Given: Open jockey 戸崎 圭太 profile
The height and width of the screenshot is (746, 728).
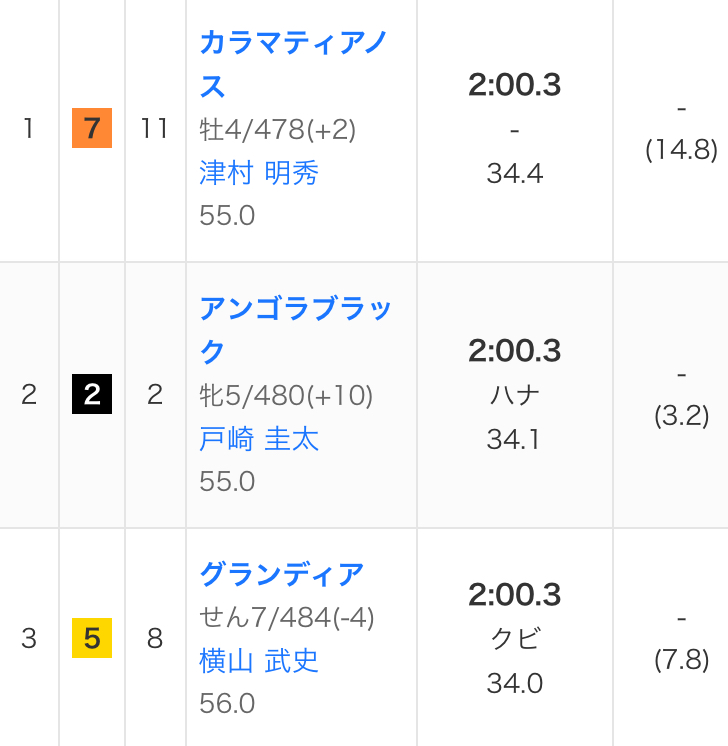Looking at the screenshot, I should coord(259,439).
